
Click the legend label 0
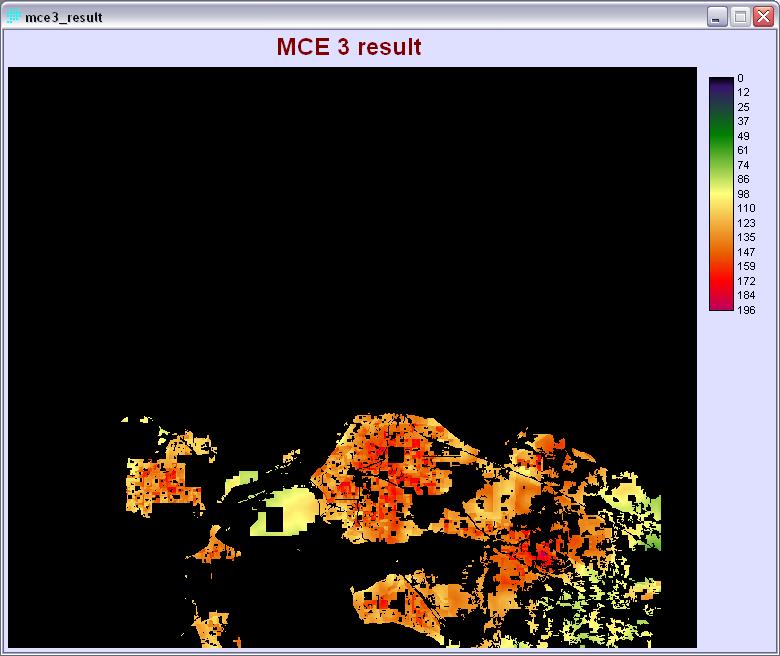(x=740, y=78)
